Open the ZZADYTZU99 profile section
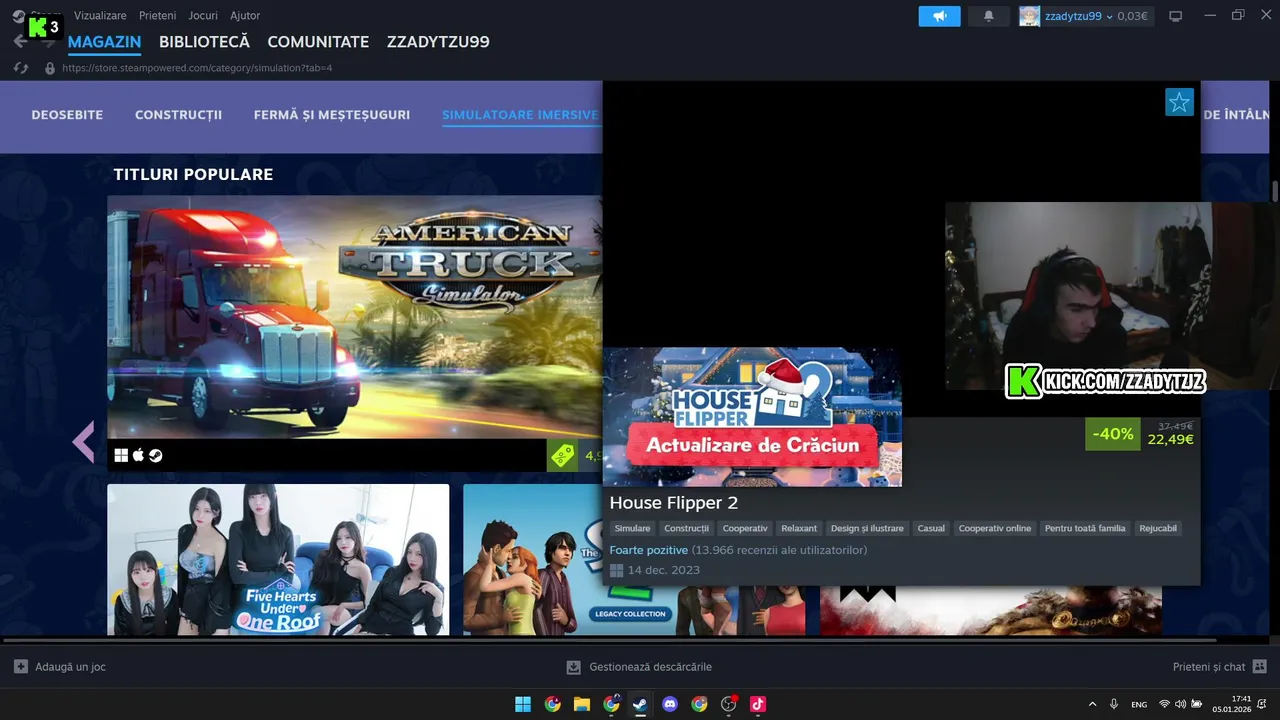This screenshot has height=720, width=1280. 438,42
